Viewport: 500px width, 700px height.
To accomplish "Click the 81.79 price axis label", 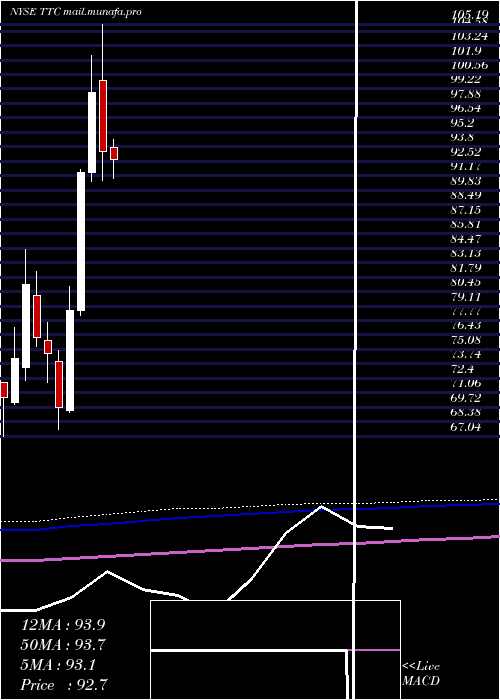I will click(x=466, y=267).
